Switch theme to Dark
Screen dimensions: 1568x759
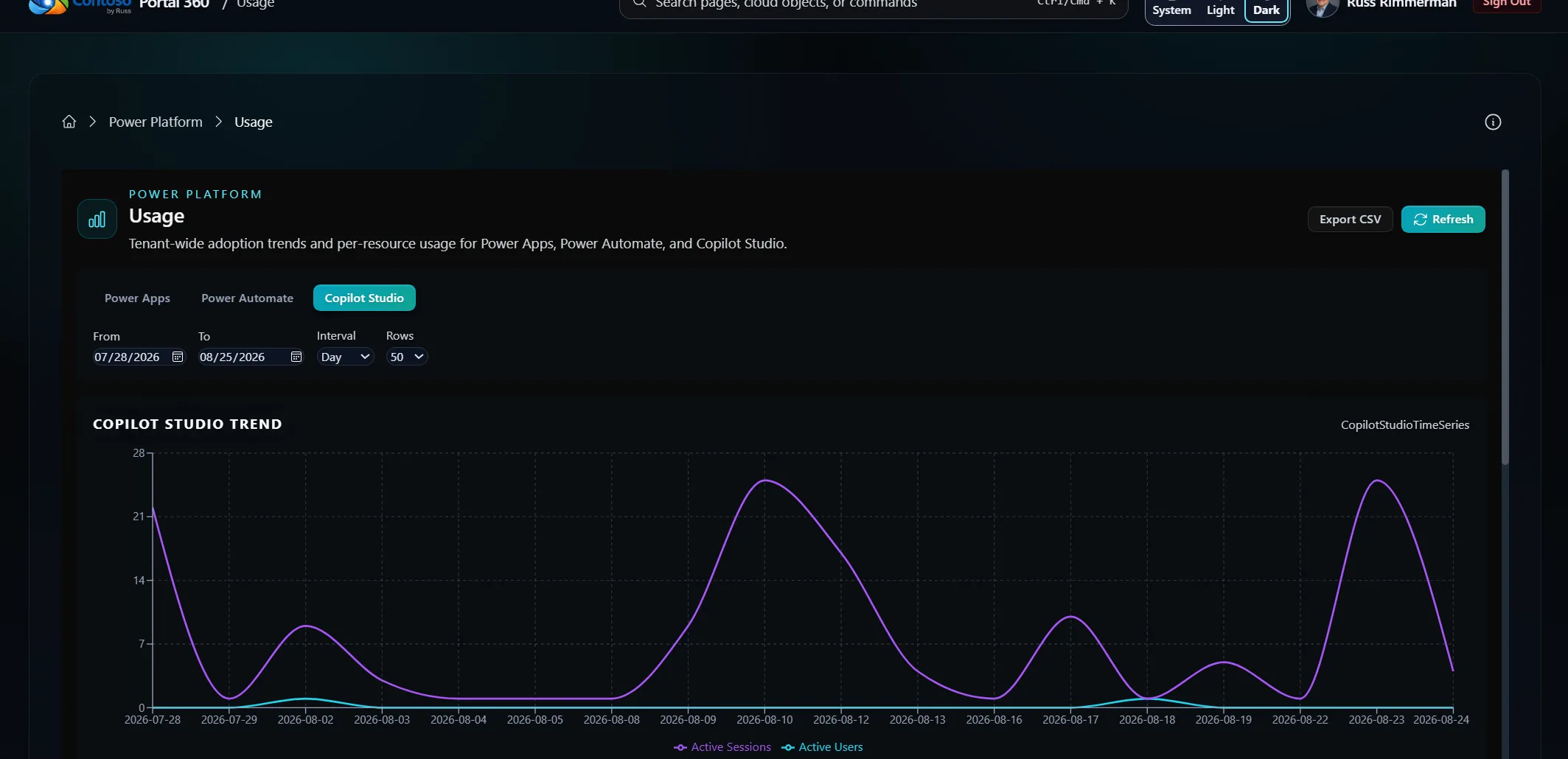[1266, 10]
